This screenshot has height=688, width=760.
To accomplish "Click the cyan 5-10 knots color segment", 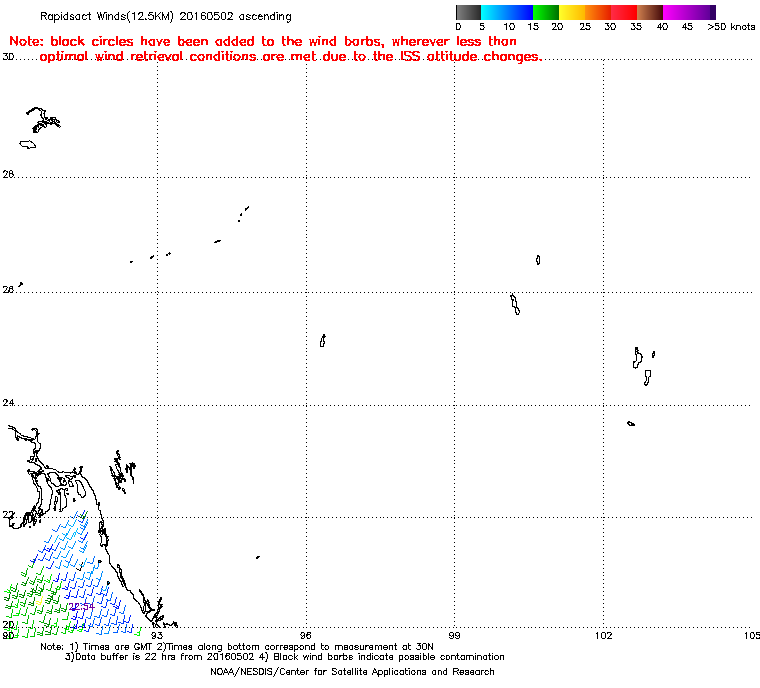I will (x=494, y=12).
